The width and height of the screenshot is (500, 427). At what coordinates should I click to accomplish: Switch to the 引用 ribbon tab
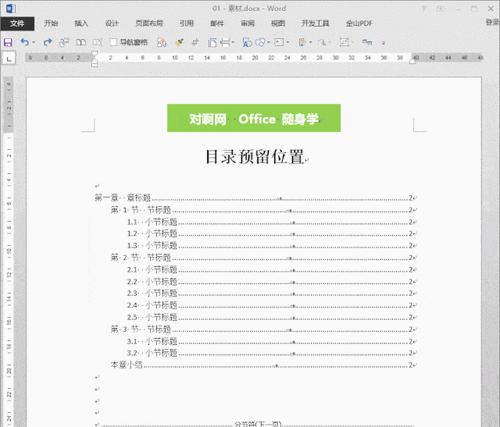187,23
